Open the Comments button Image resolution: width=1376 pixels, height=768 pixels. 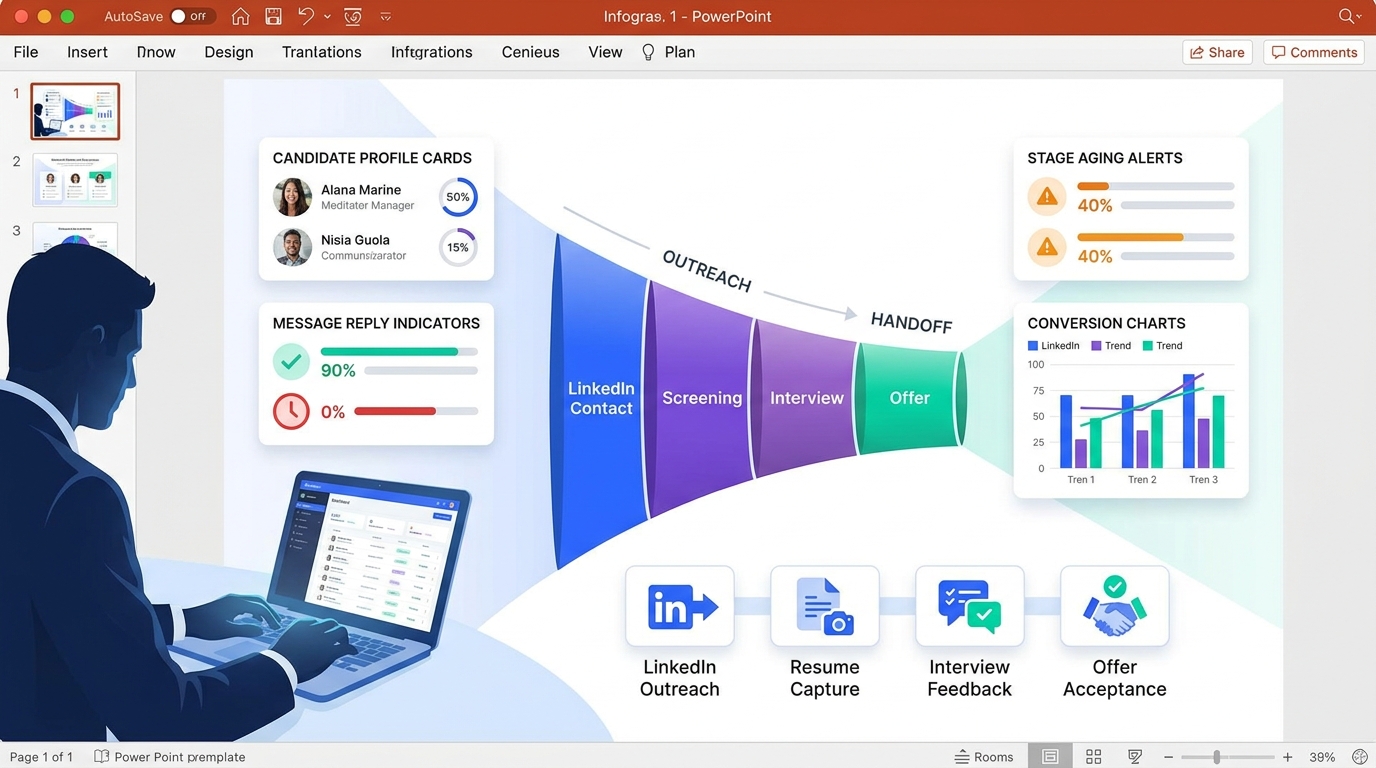click(x=1315, y=52)
